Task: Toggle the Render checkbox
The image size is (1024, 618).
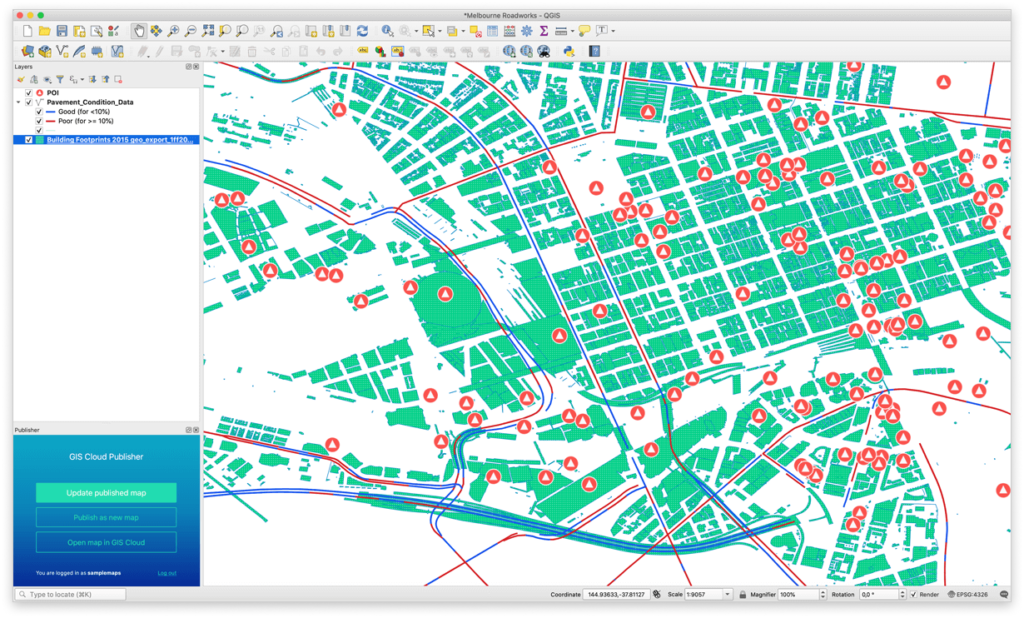Action: (x=914, y=594)
